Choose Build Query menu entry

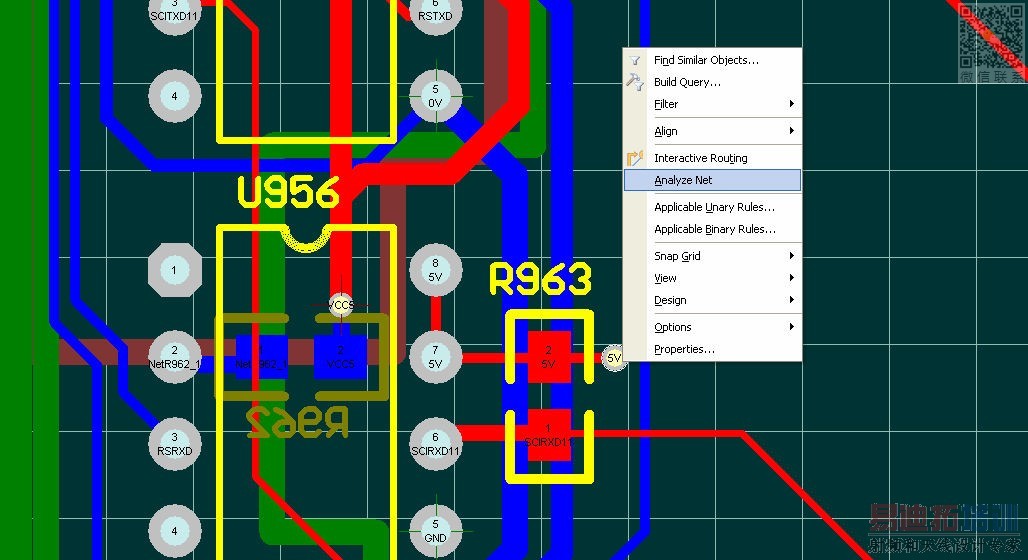click(x=712, y=82)
